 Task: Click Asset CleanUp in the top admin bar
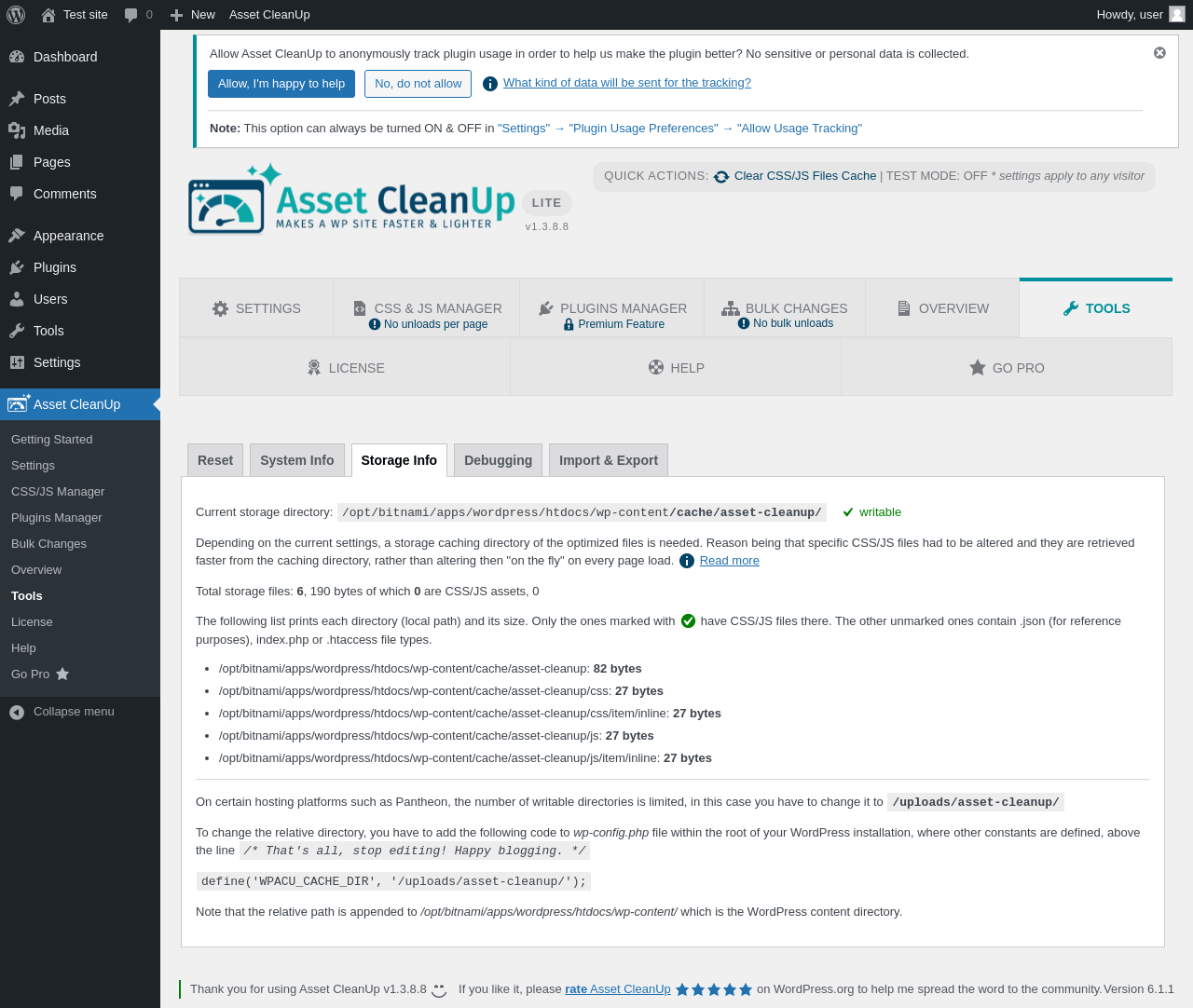tap(269, 15)
